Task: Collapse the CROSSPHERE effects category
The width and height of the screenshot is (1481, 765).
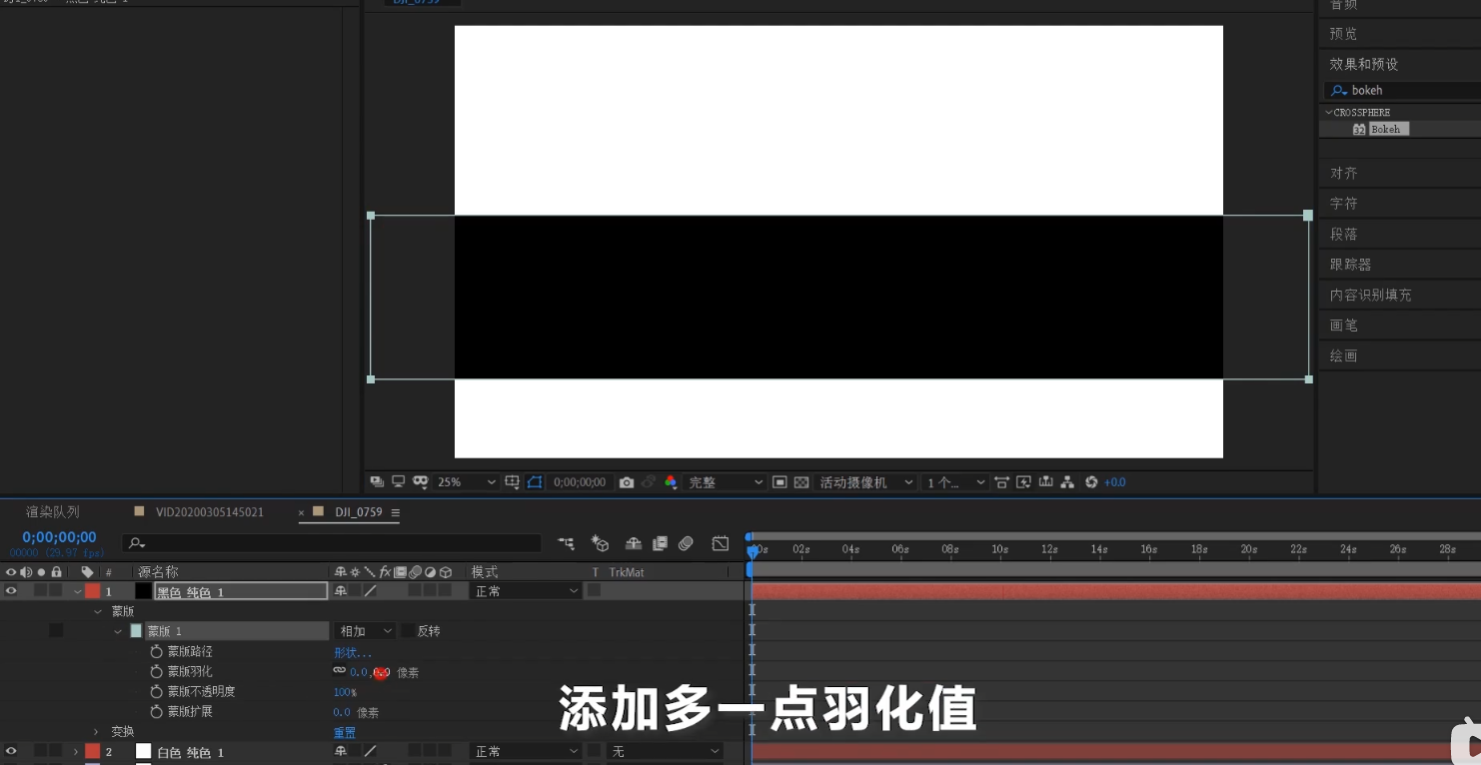Action: [1329, 112]
